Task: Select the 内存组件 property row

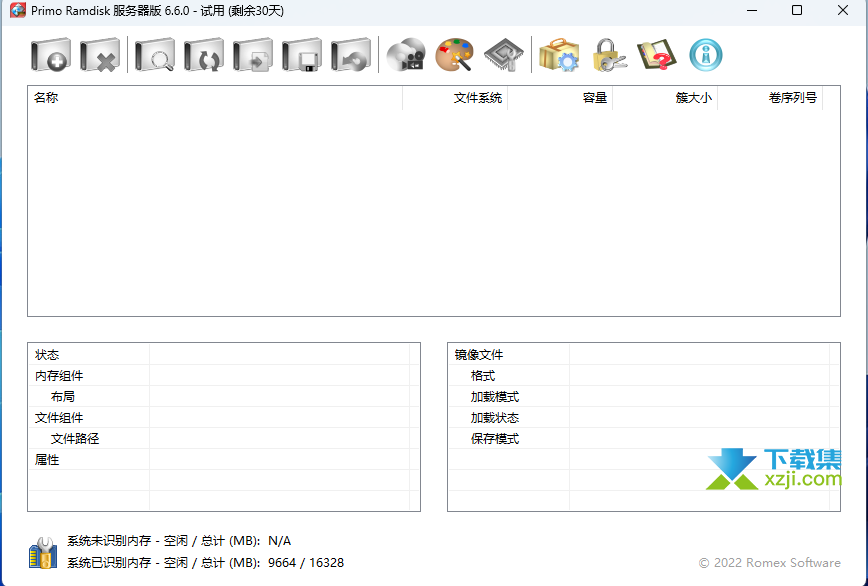Action: [x=224, y=375]
